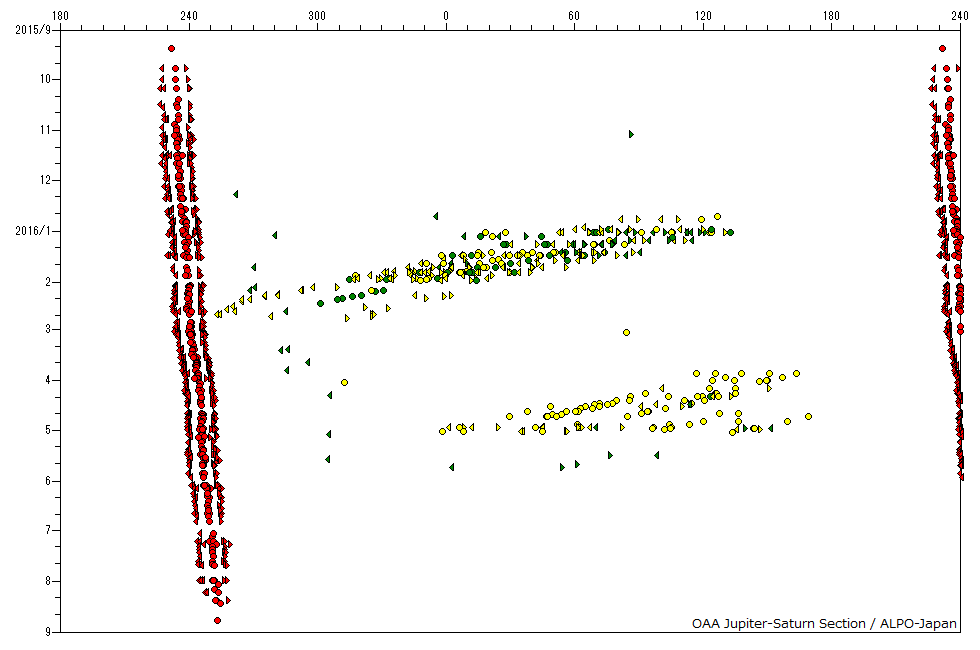Click the "5" month label on the date axis
980x650 pixels.
[x=48, y=430]
